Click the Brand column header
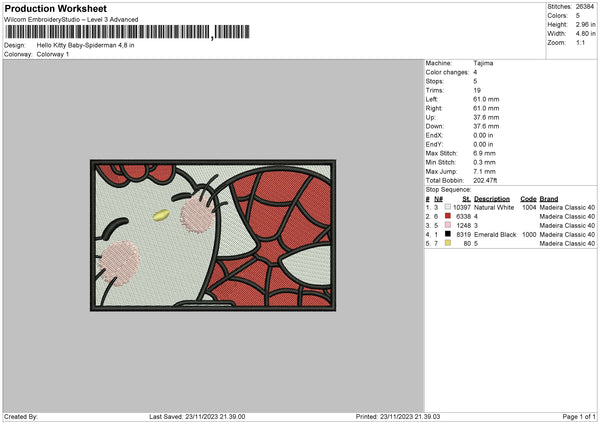 tap(549, 197)
